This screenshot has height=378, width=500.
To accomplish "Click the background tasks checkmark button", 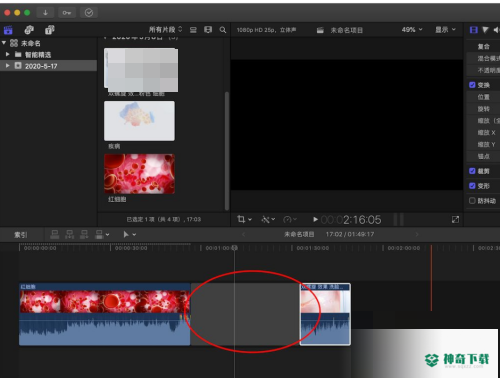I will [89, 13].
